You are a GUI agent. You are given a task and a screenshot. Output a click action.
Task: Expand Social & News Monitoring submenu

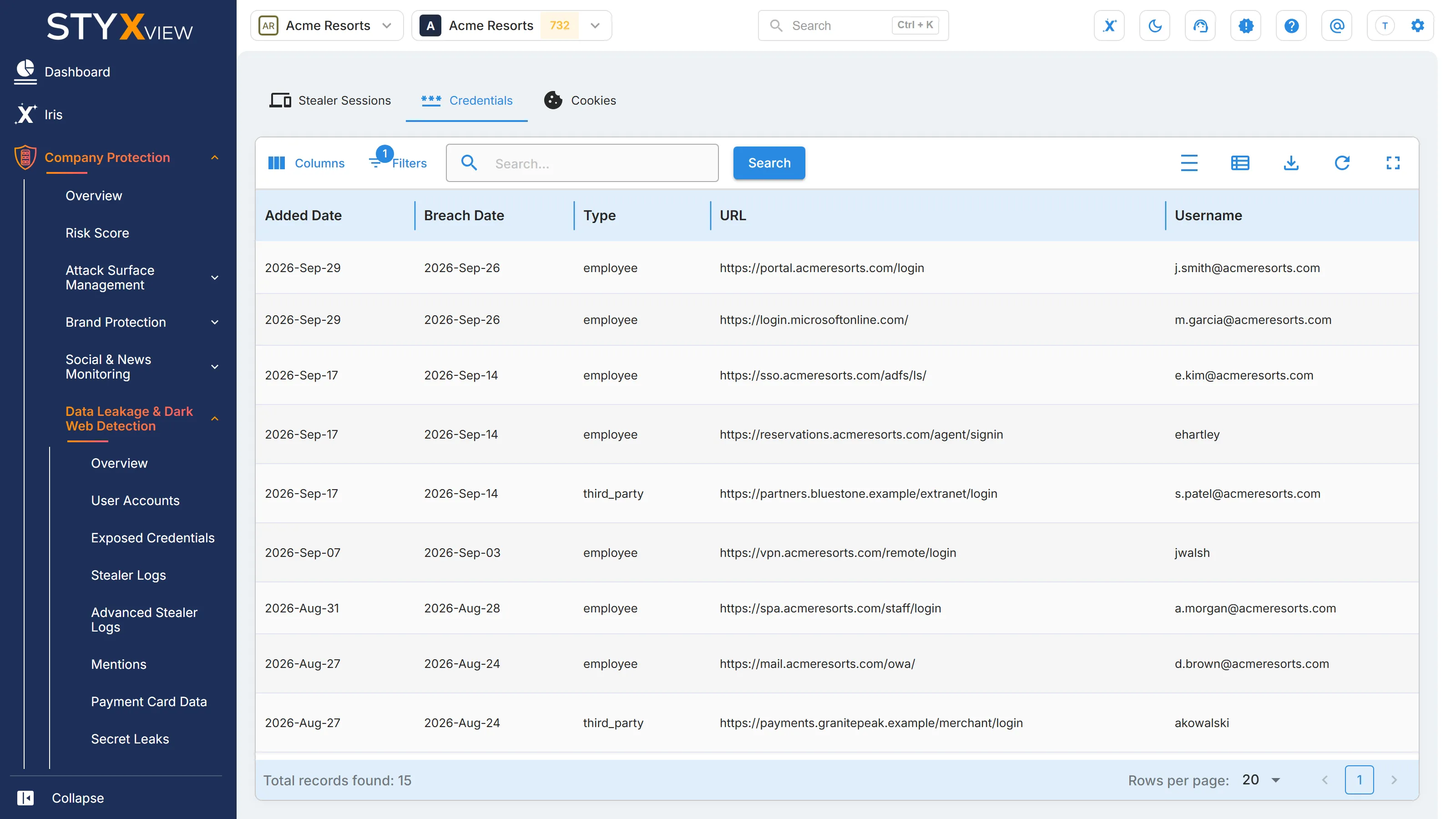pos(215,367)
